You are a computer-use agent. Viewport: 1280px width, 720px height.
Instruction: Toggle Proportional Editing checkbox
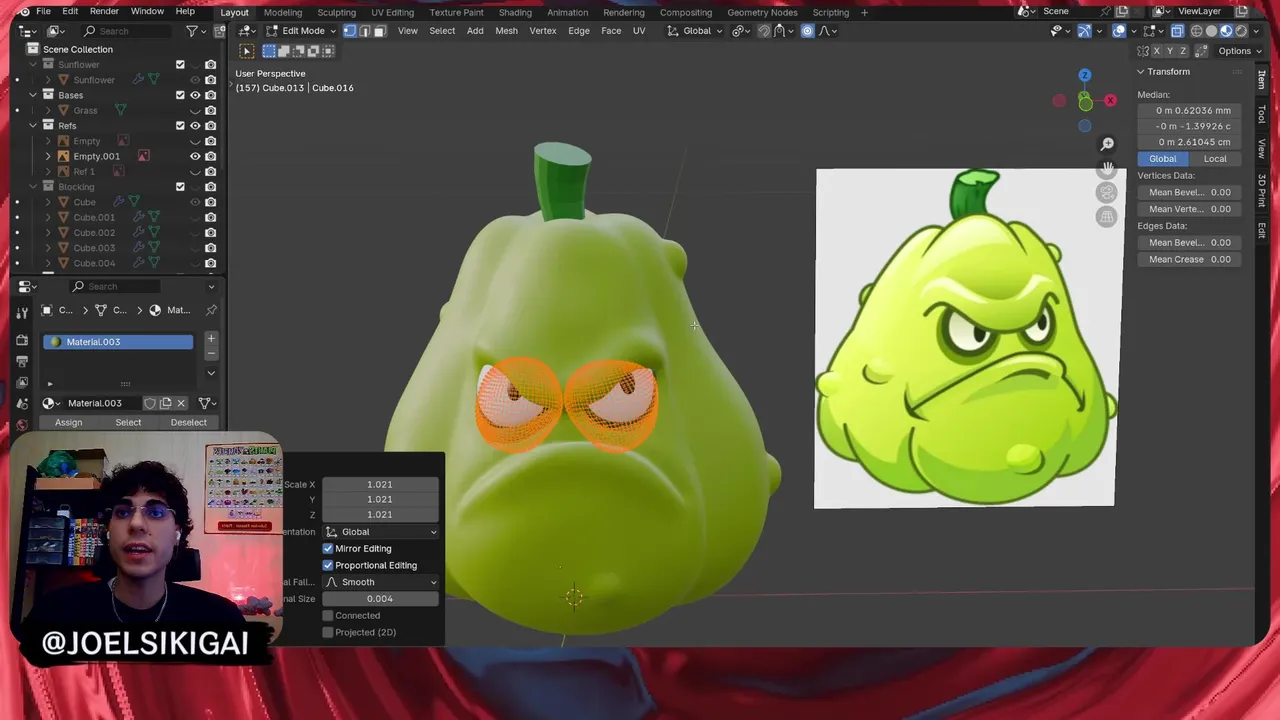(328, 565)
